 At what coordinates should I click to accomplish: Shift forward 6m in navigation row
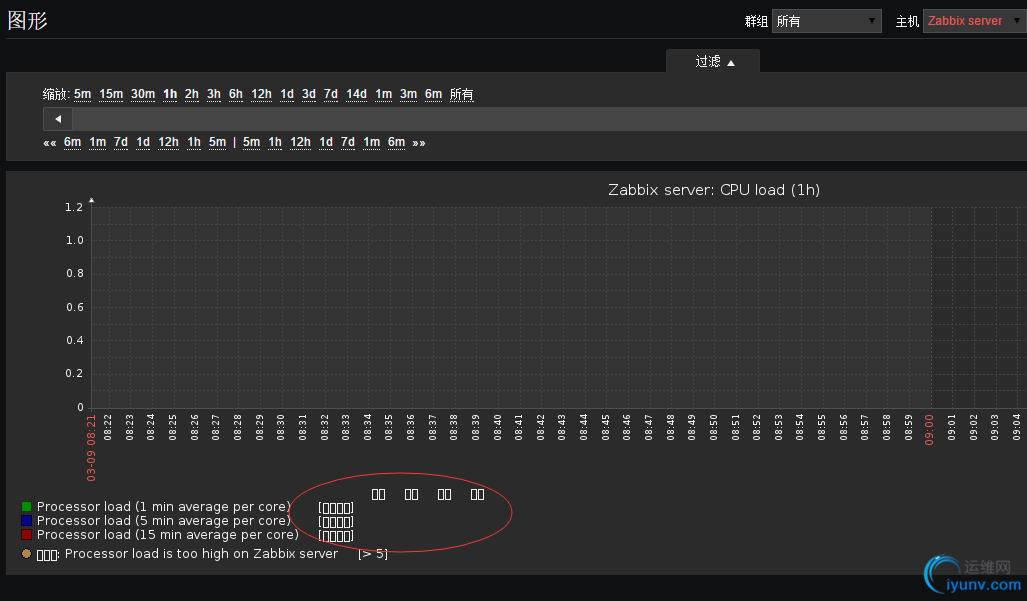[x=396, y=142]
